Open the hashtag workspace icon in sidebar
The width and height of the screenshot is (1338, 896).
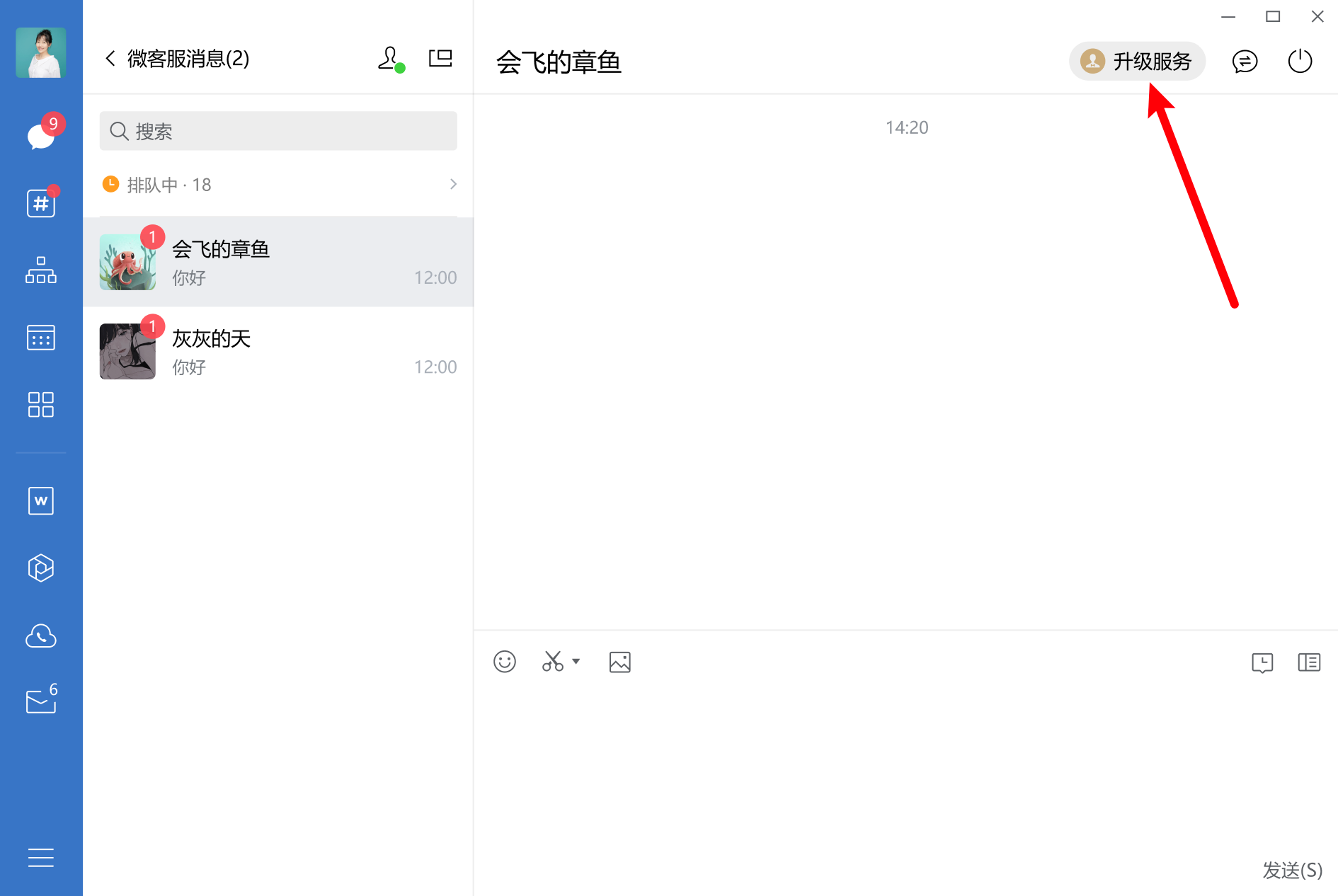click(40, 204)
